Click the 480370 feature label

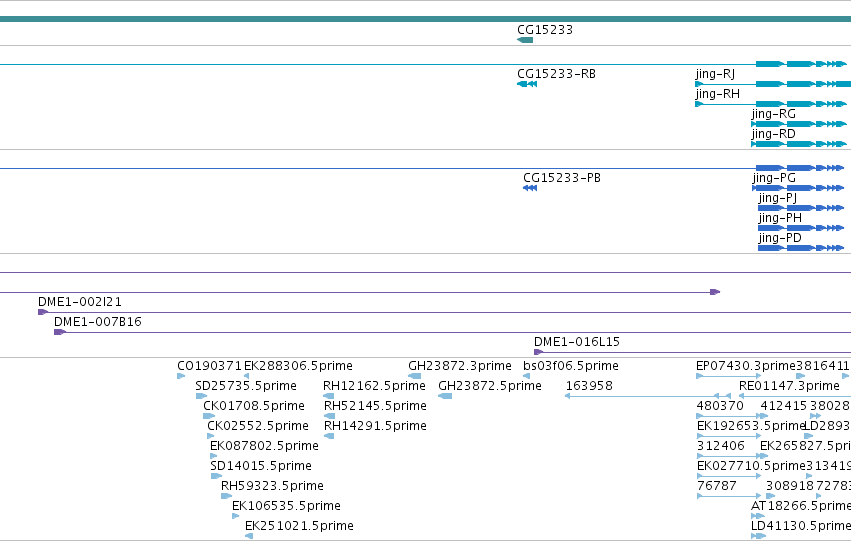point(720,406)
